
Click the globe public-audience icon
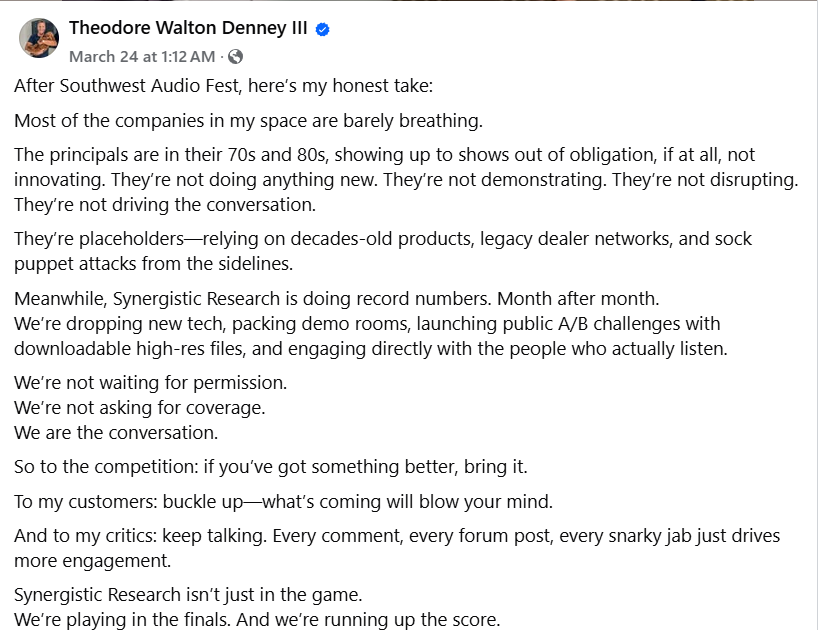(x=235, y=57)
